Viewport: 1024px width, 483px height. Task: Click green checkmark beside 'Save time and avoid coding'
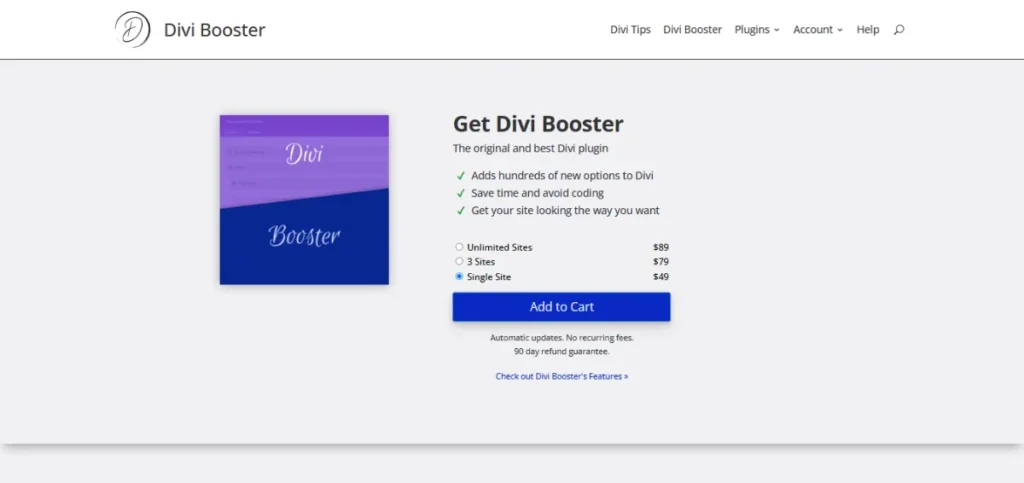point(460,193)
